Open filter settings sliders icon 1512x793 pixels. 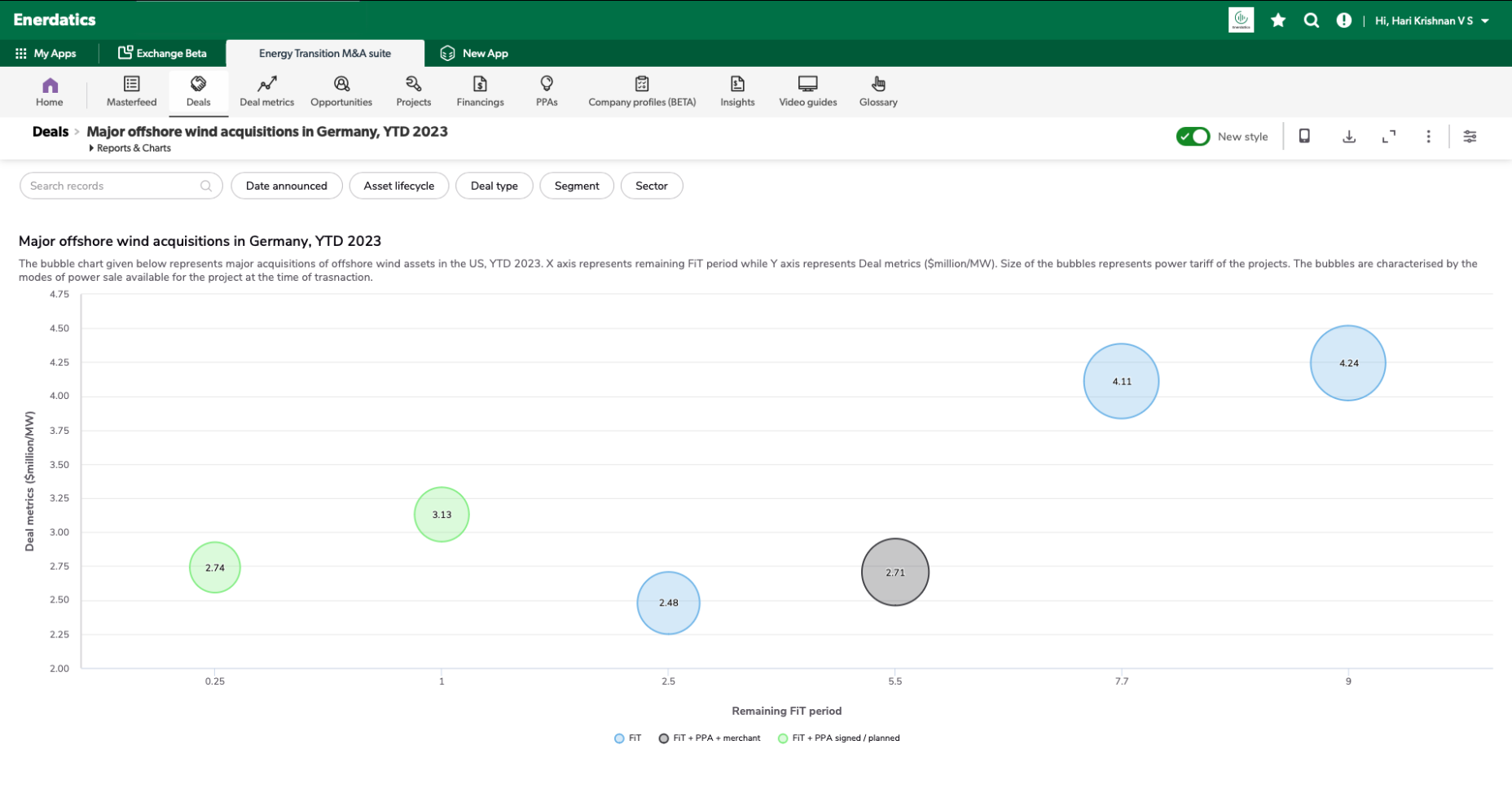click(x=1470, y=137)
